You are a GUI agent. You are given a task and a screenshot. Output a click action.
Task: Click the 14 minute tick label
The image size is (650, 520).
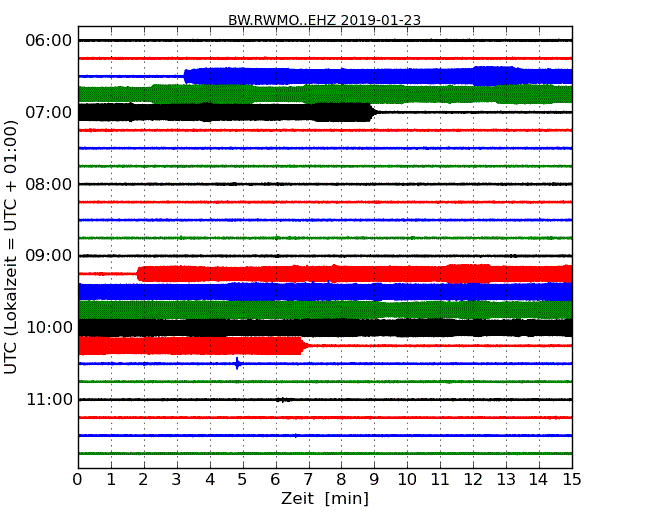(x=539, y=480)
